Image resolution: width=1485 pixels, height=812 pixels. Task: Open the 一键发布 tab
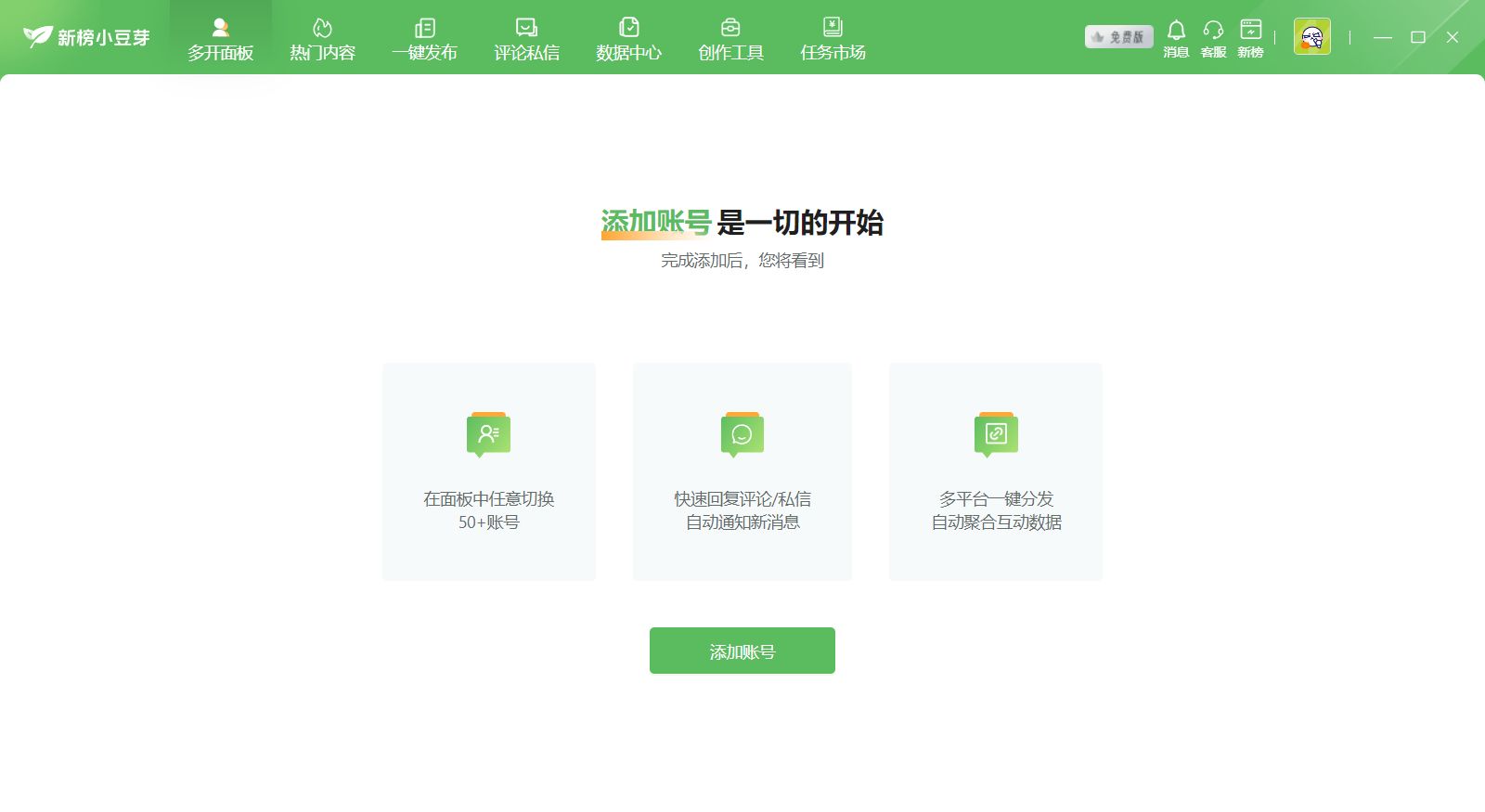click(425, 39)
